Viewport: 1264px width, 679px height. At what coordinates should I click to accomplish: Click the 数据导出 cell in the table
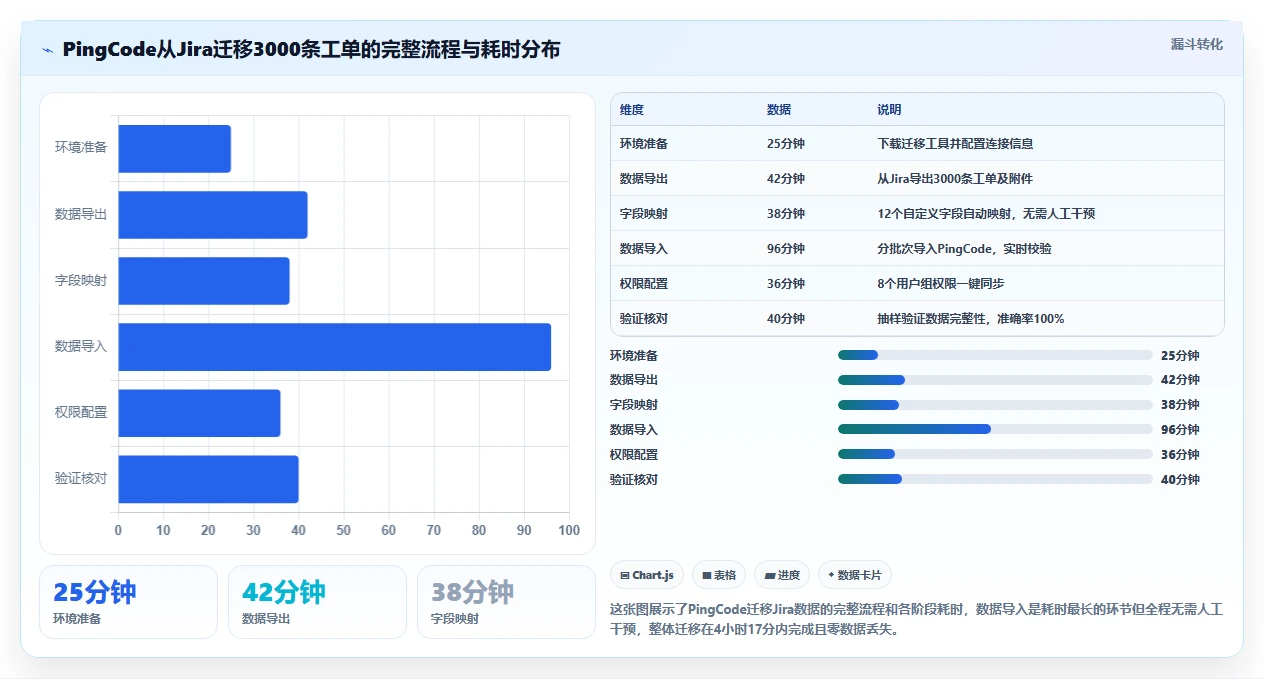(x=643, y=179)
